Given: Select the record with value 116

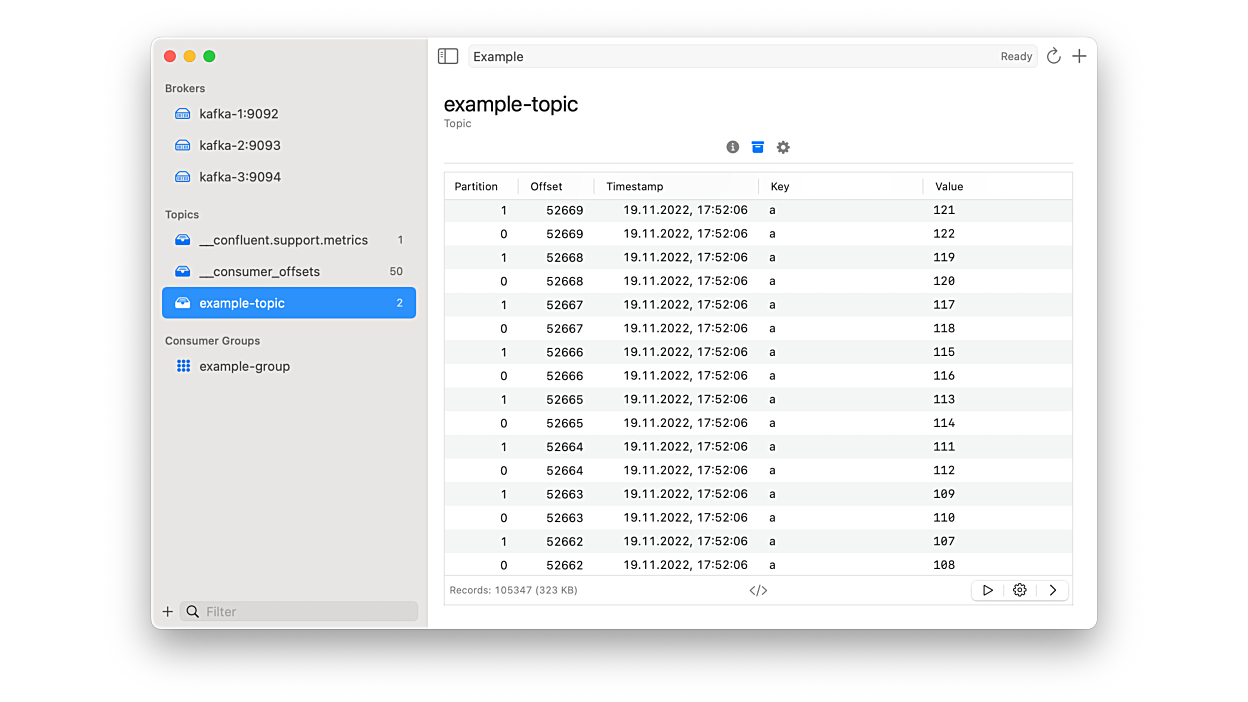Looking at the screenshot, I should coord(758,376).
